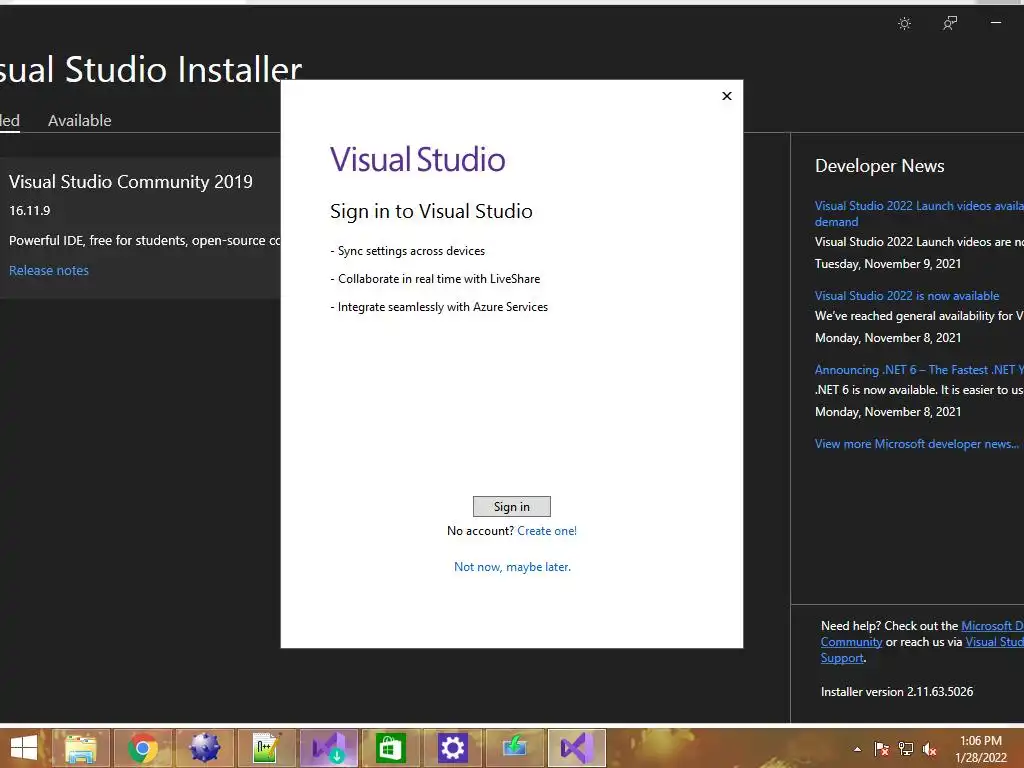Open the Support link in help text

tap(842, 658)
